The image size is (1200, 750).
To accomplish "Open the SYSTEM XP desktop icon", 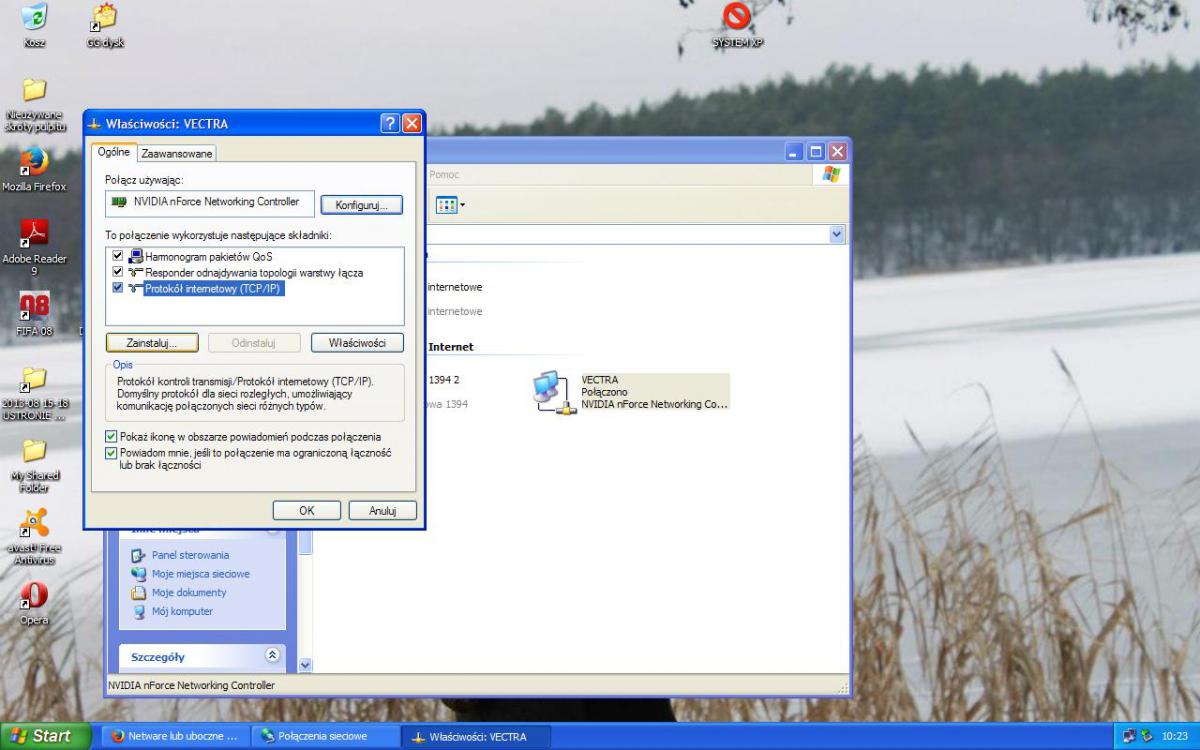I will tap(737, 16).
